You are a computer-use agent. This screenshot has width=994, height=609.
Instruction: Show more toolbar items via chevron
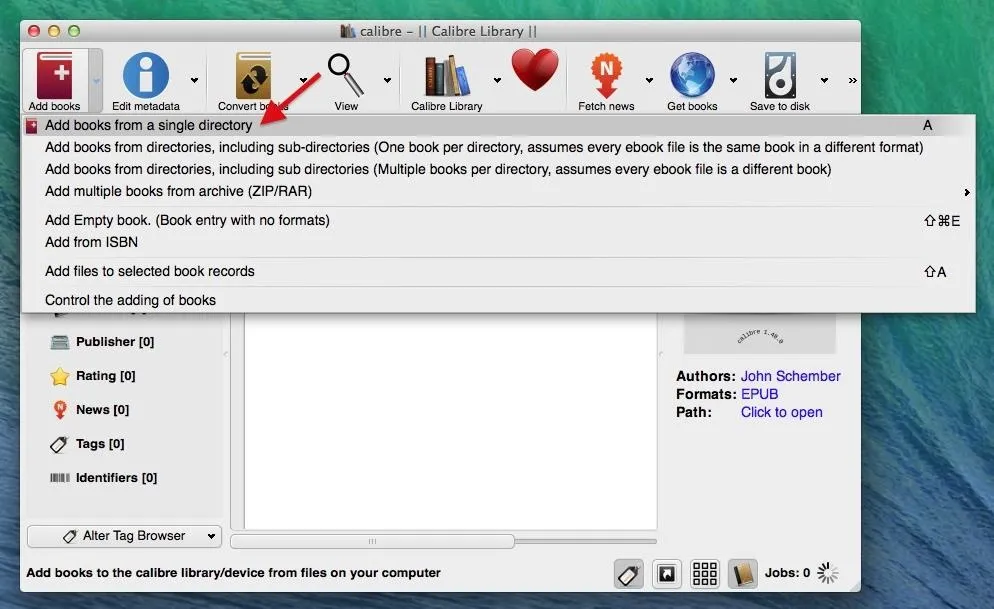click(x=853, y=80)
